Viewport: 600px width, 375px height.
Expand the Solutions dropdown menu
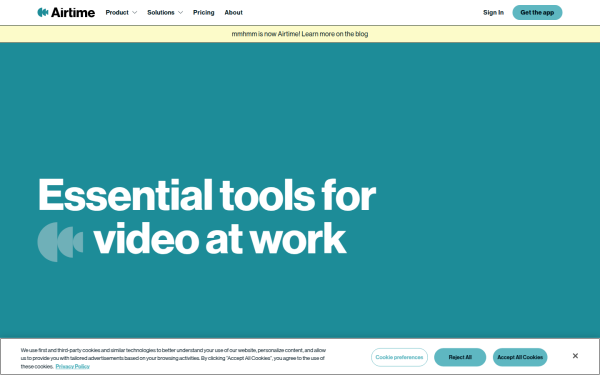(x=165, y=12)
